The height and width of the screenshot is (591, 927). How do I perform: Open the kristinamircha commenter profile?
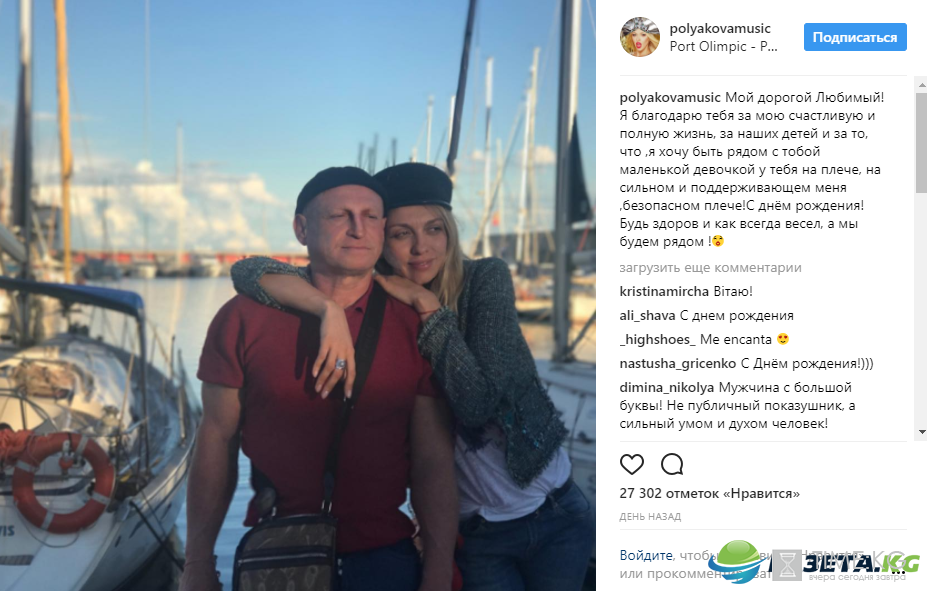click(664, 291)
